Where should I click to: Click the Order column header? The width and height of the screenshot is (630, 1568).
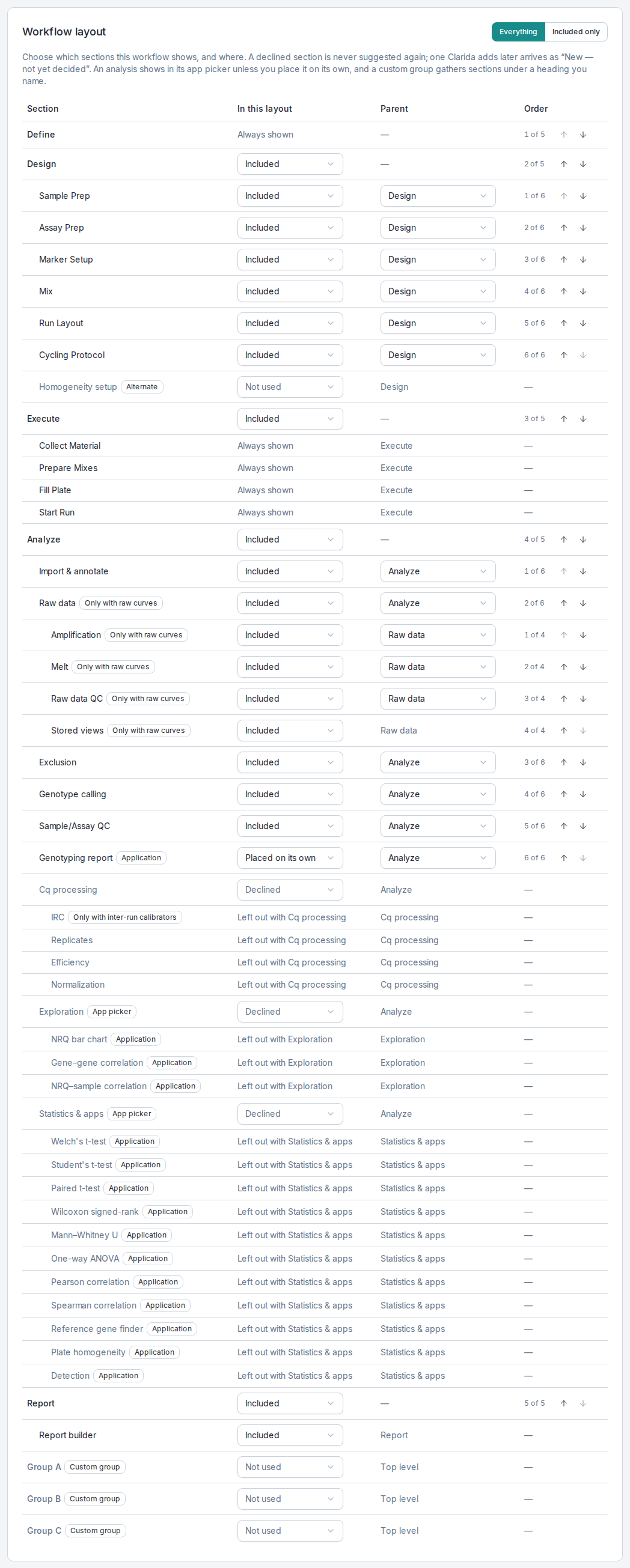[536, 109]
